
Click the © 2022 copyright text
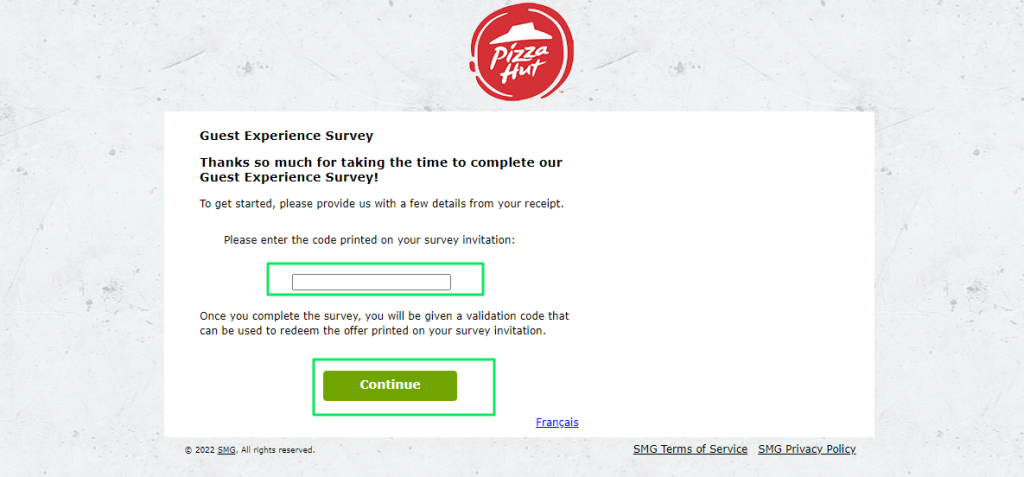(200, 450)
